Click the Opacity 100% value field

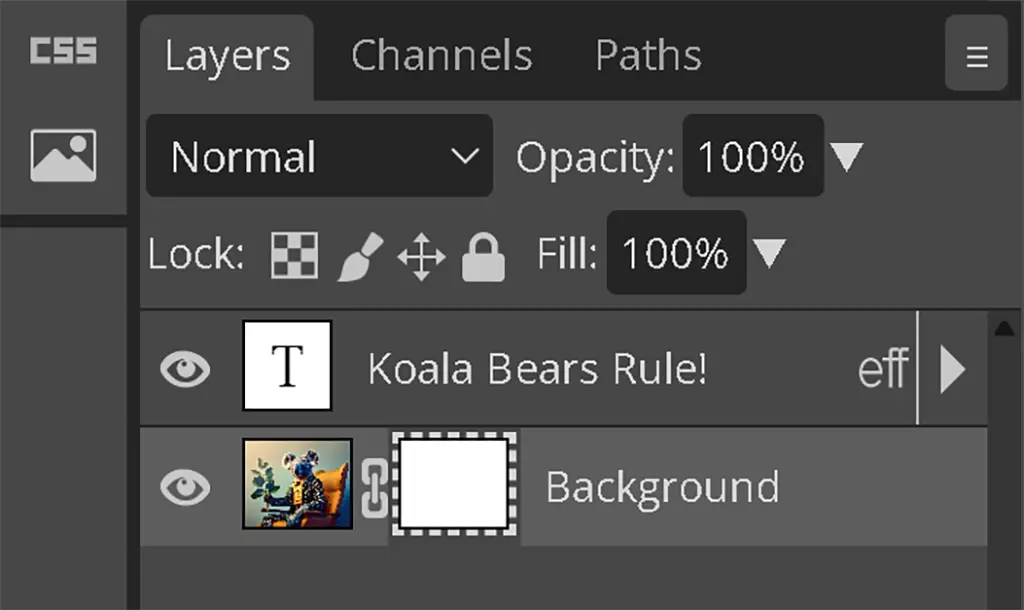click(x=753, y=156)
